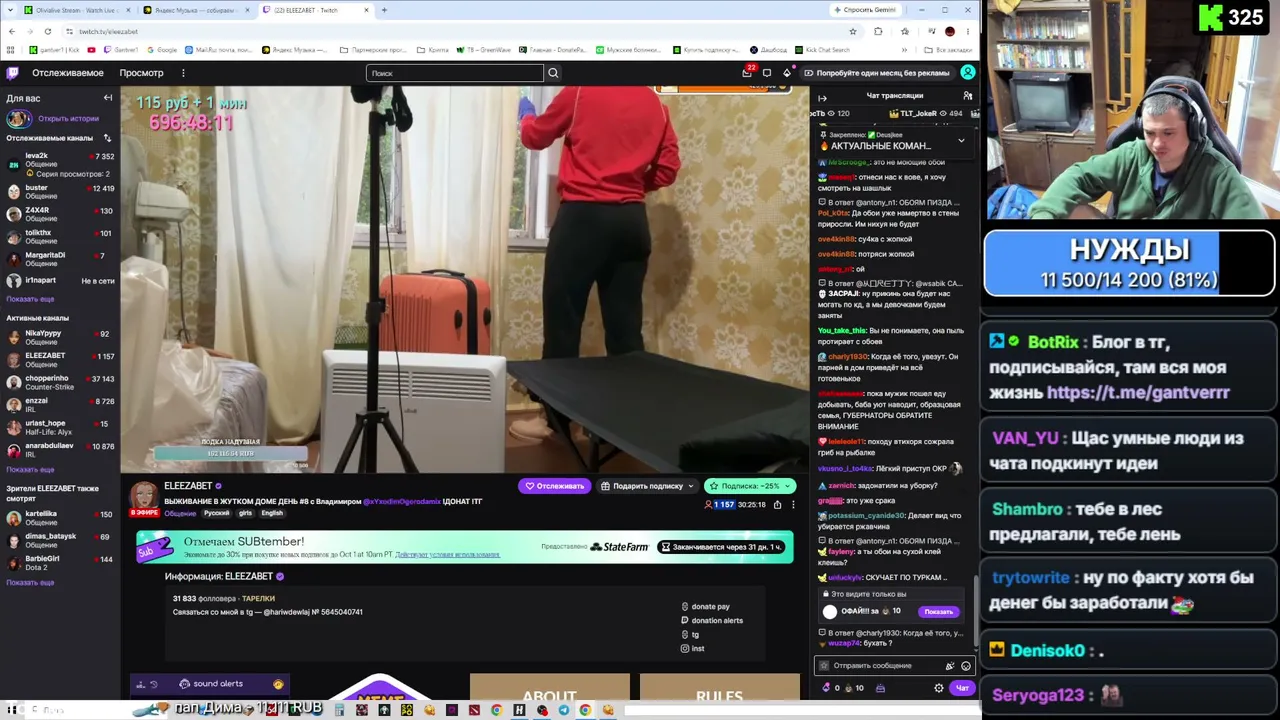Select the Русский stream tag

click(x=217, y=513)
